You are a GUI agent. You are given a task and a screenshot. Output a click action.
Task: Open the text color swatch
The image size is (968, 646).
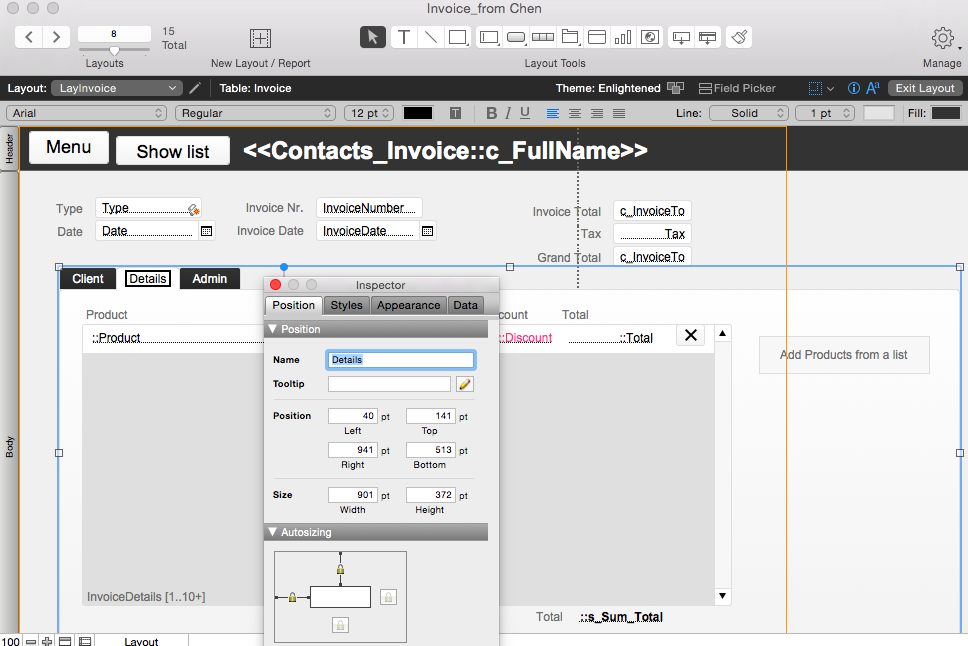(x=418, y=113)
